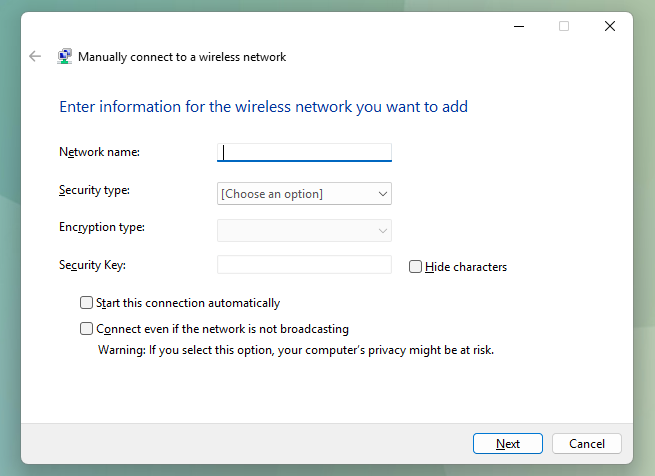Enable the Hide characters checkbox
Image resolution: width=655 pixels, height=476 pixels.
tap(416, 267)
